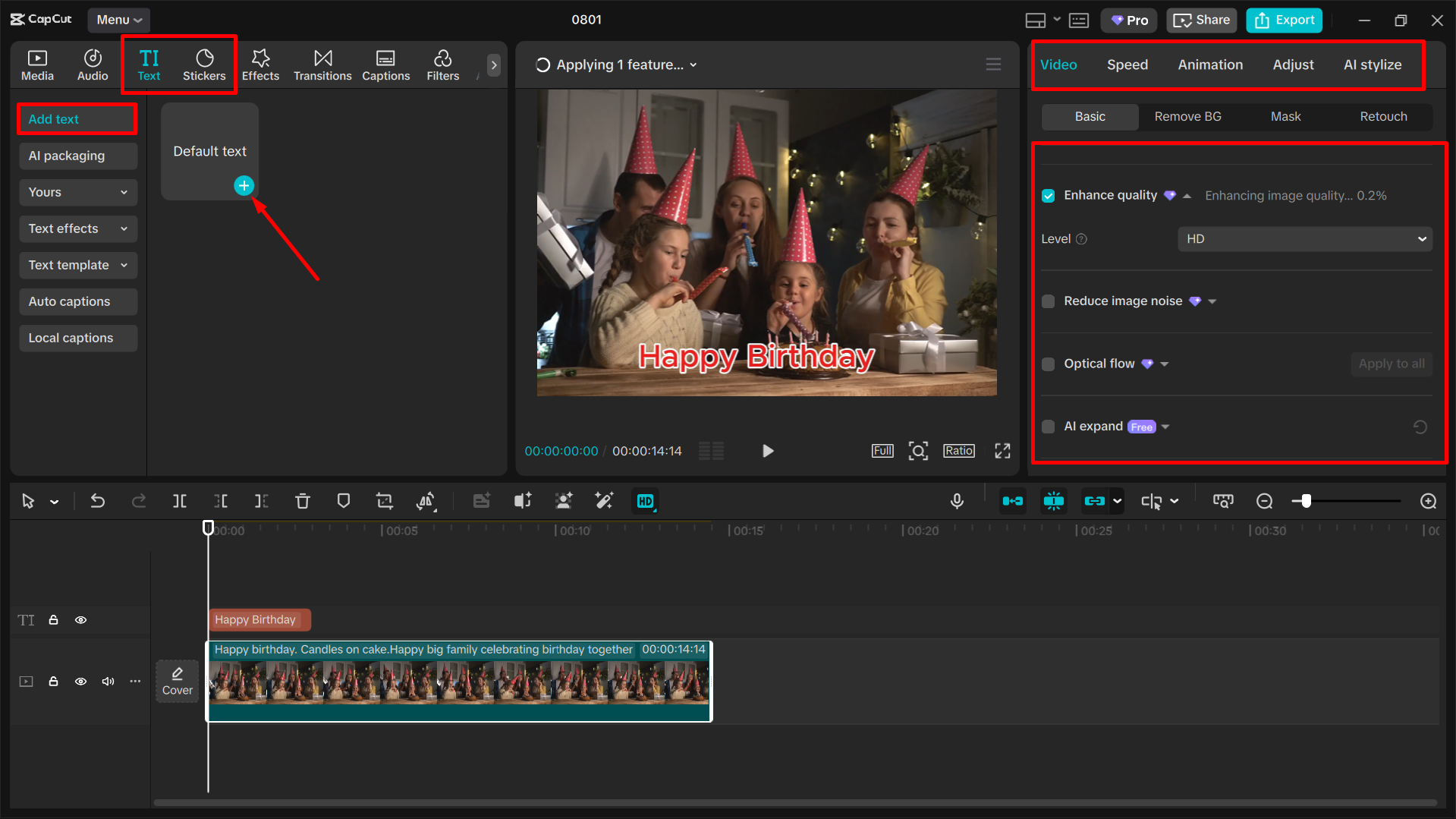The height and width of the screenshot is (819, 1456).
Task: Open the Transitions panel
Action: point(322,65)
